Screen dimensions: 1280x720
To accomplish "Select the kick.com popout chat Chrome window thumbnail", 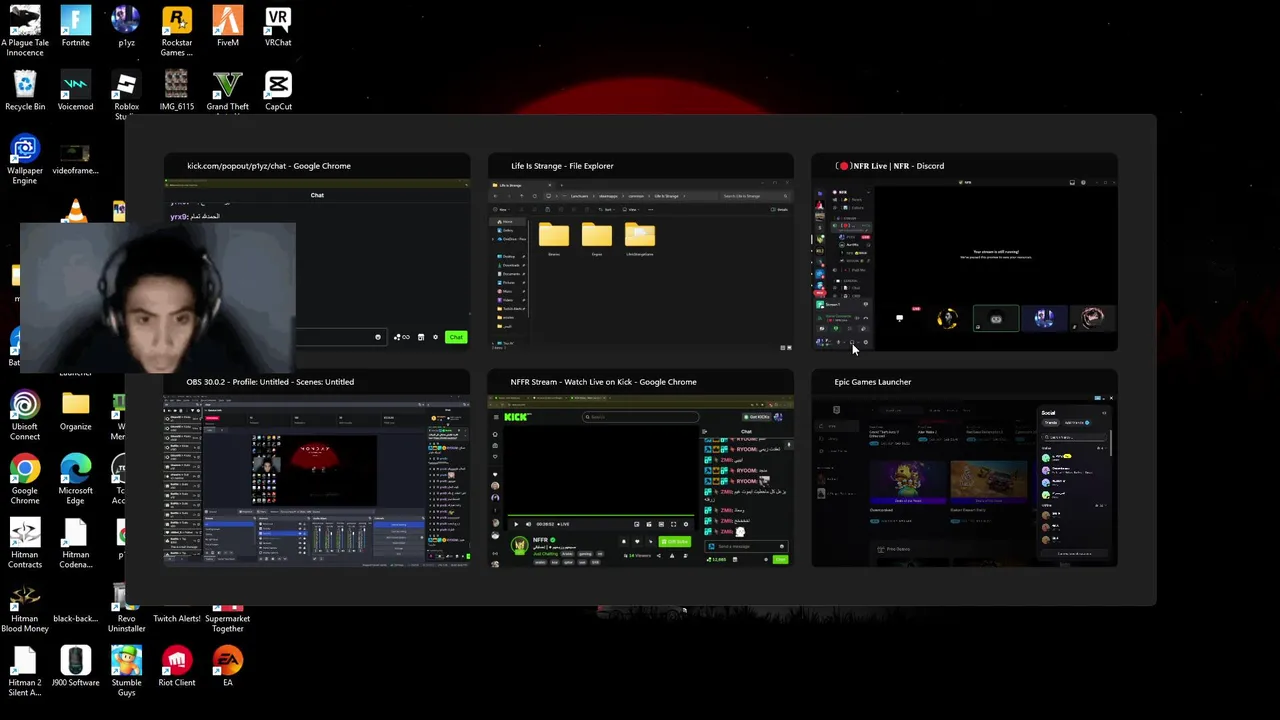I will [317, 252].
